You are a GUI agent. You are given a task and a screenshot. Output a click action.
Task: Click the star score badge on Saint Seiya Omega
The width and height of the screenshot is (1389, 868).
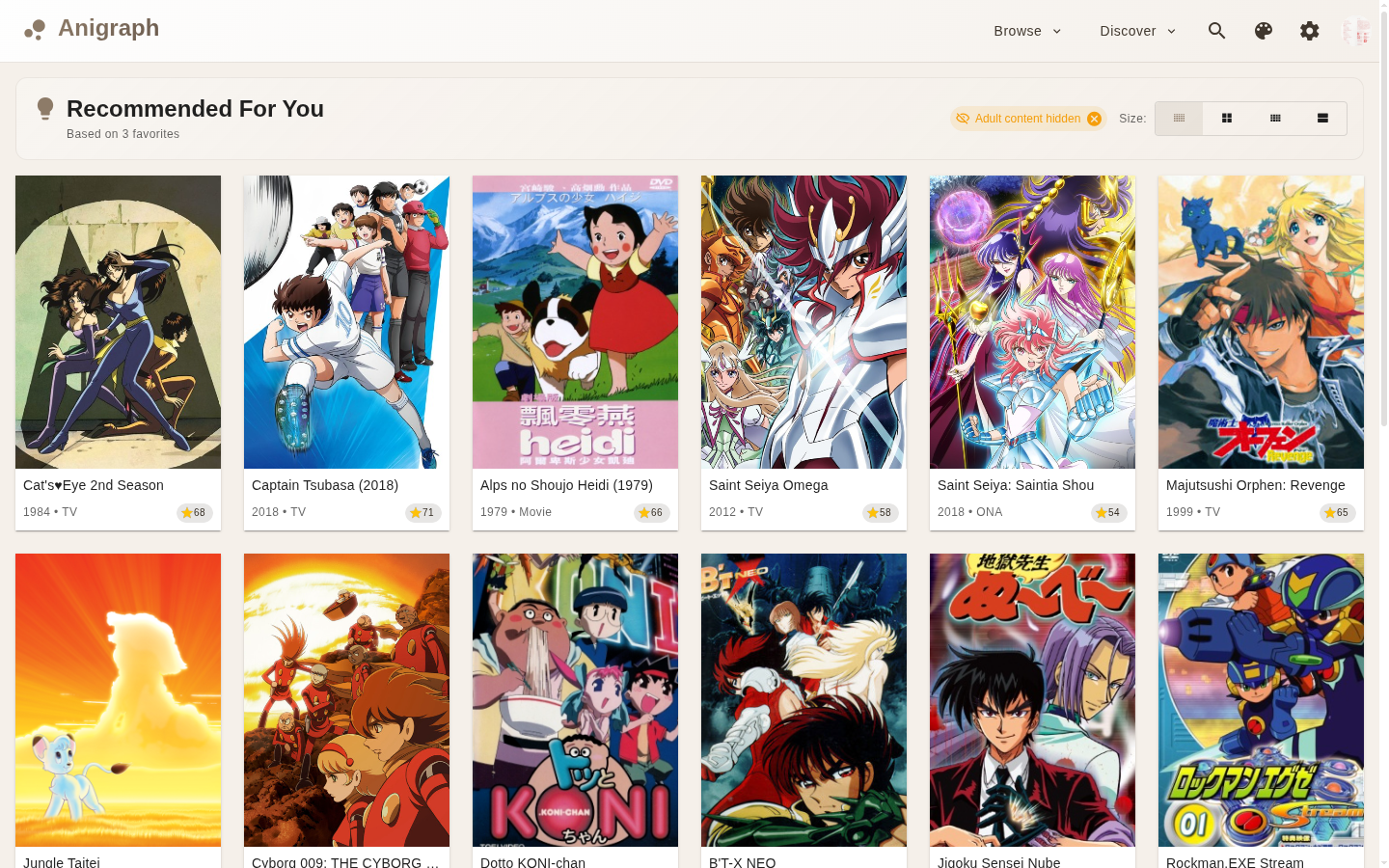(880, 513)
